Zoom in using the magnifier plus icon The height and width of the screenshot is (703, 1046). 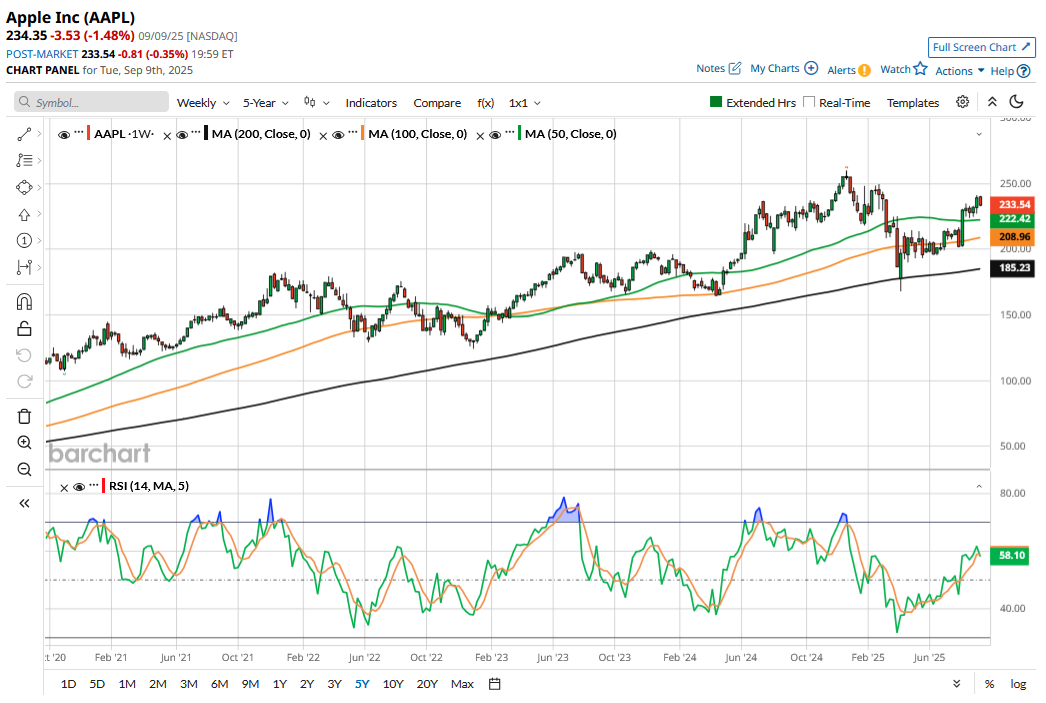coord(24,443)
